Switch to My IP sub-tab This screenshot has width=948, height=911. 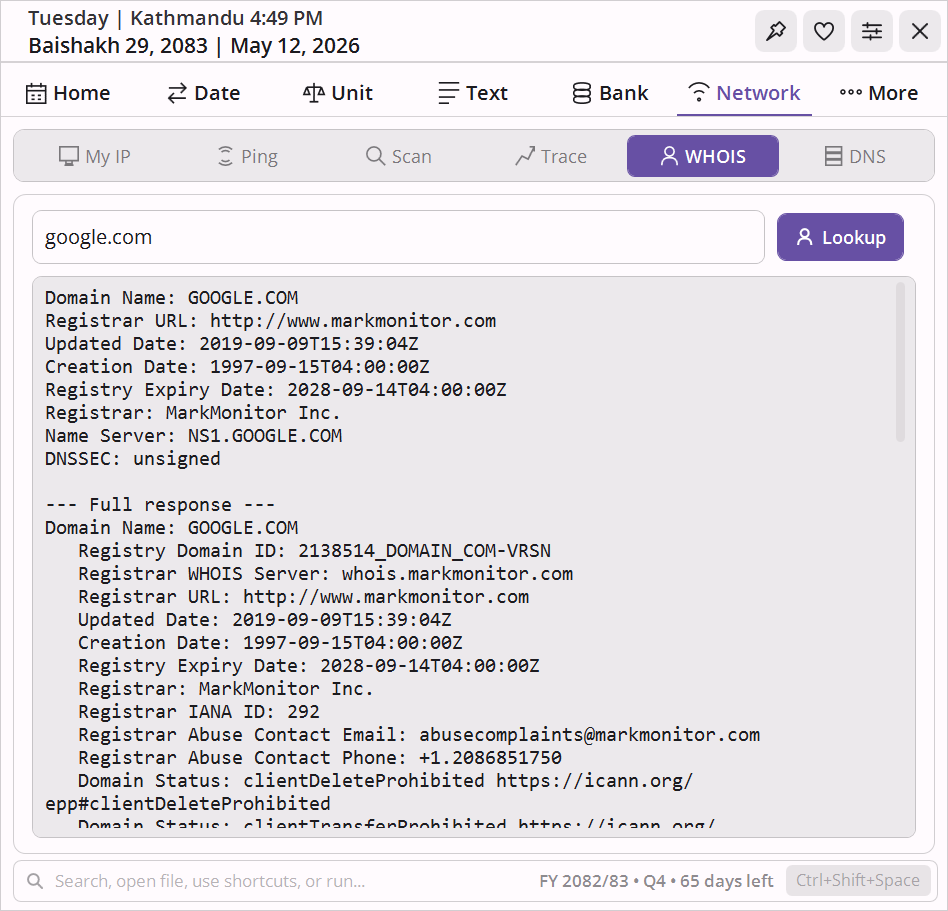tap(95, 157)
